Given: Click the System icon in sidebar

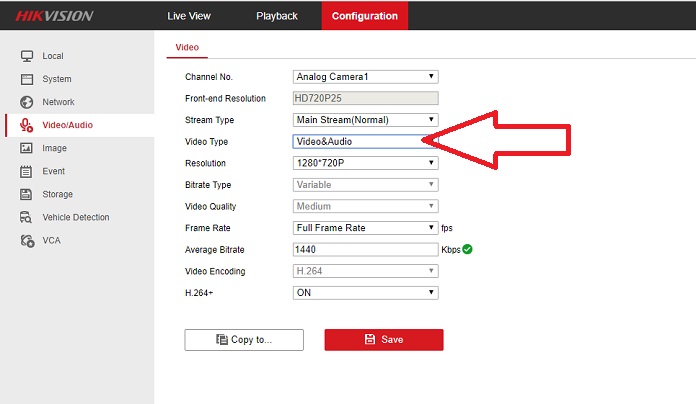Looking at the screenshot, I should [27, 79].
